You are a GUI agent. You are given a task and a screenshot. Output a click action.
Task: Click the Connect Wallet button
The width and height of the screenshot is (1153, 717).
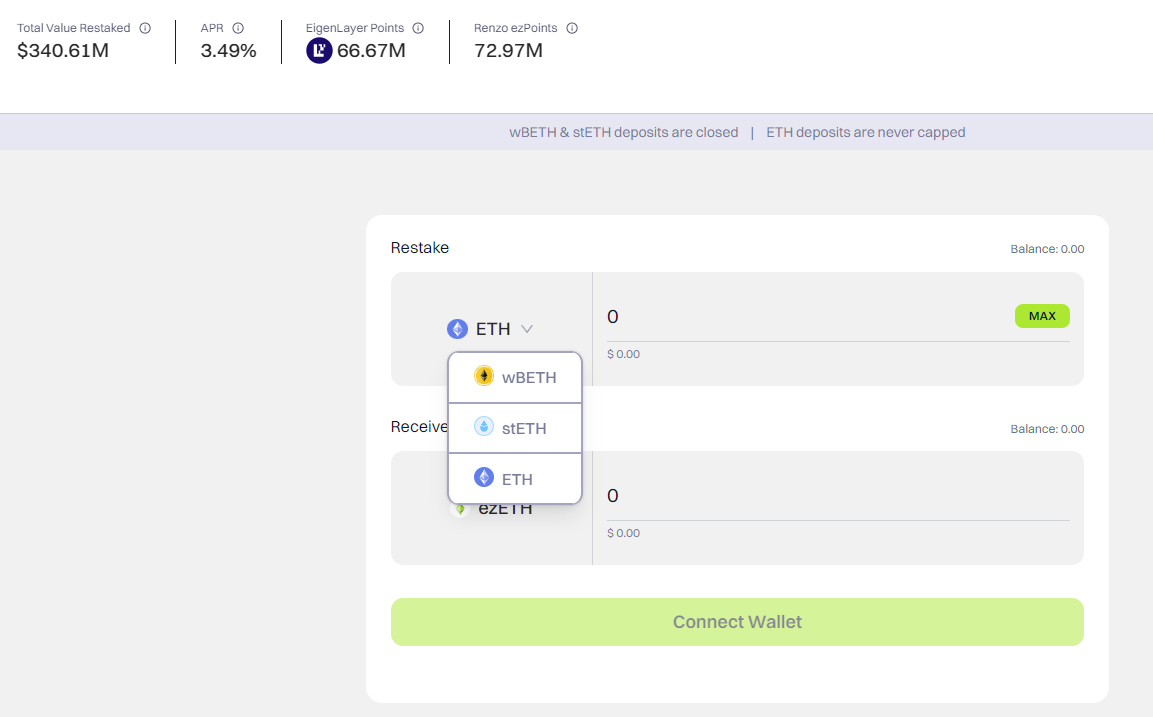tap(737, 622)
